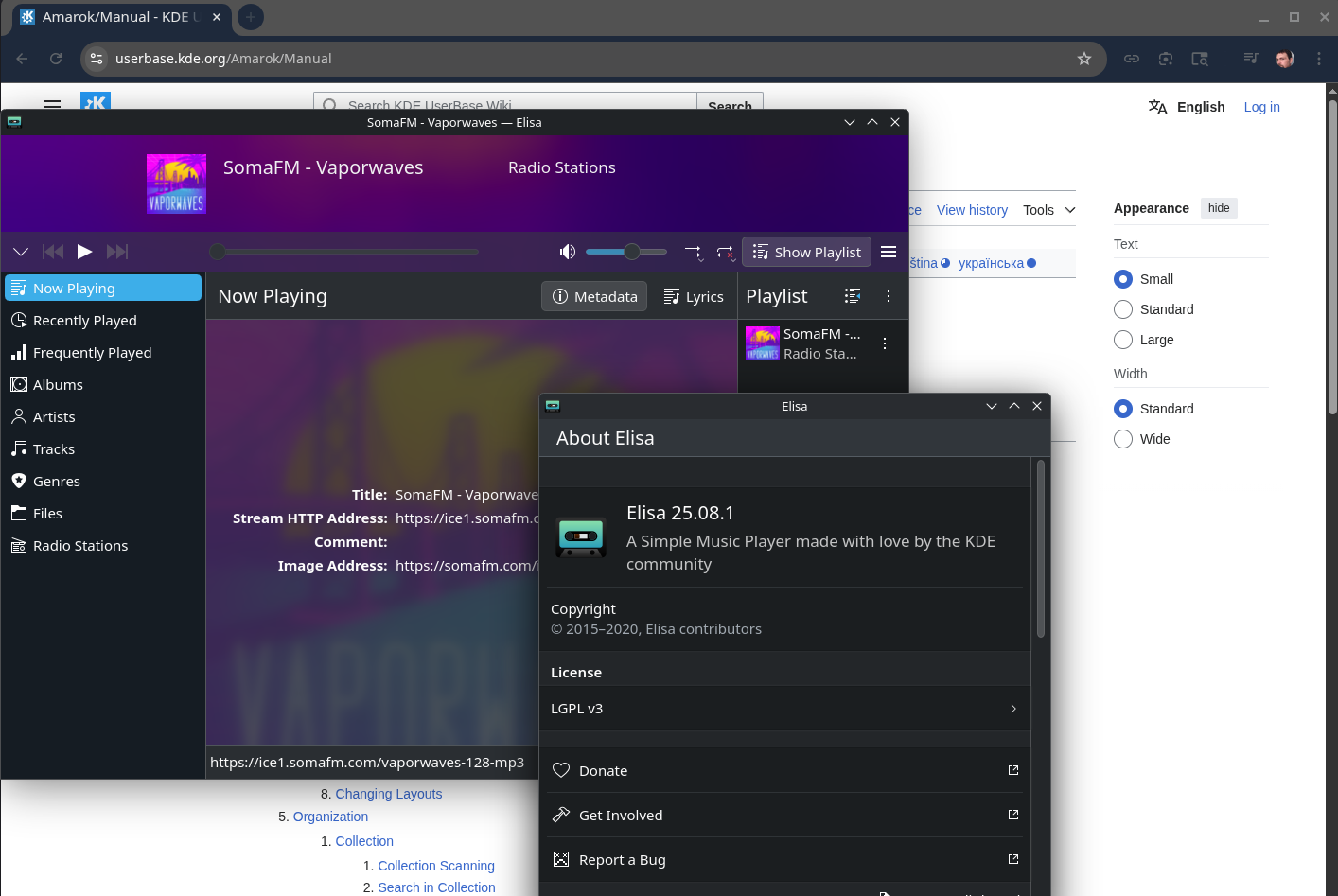Click the playlist list-options icon beside Playlist heading
This screenshot has height=896, width=1338.
pyautogui.click(x=853, y=296)
